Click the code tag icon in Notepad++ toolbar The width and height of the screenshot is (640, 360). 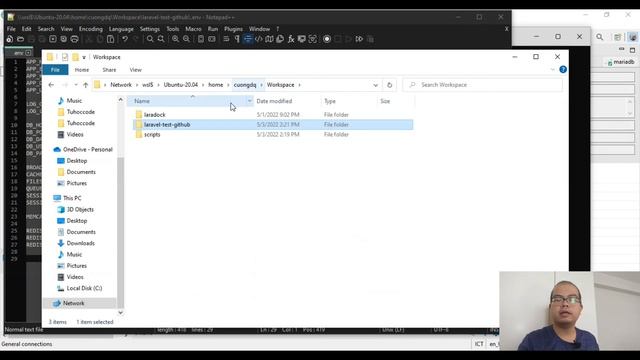point(259,39)
